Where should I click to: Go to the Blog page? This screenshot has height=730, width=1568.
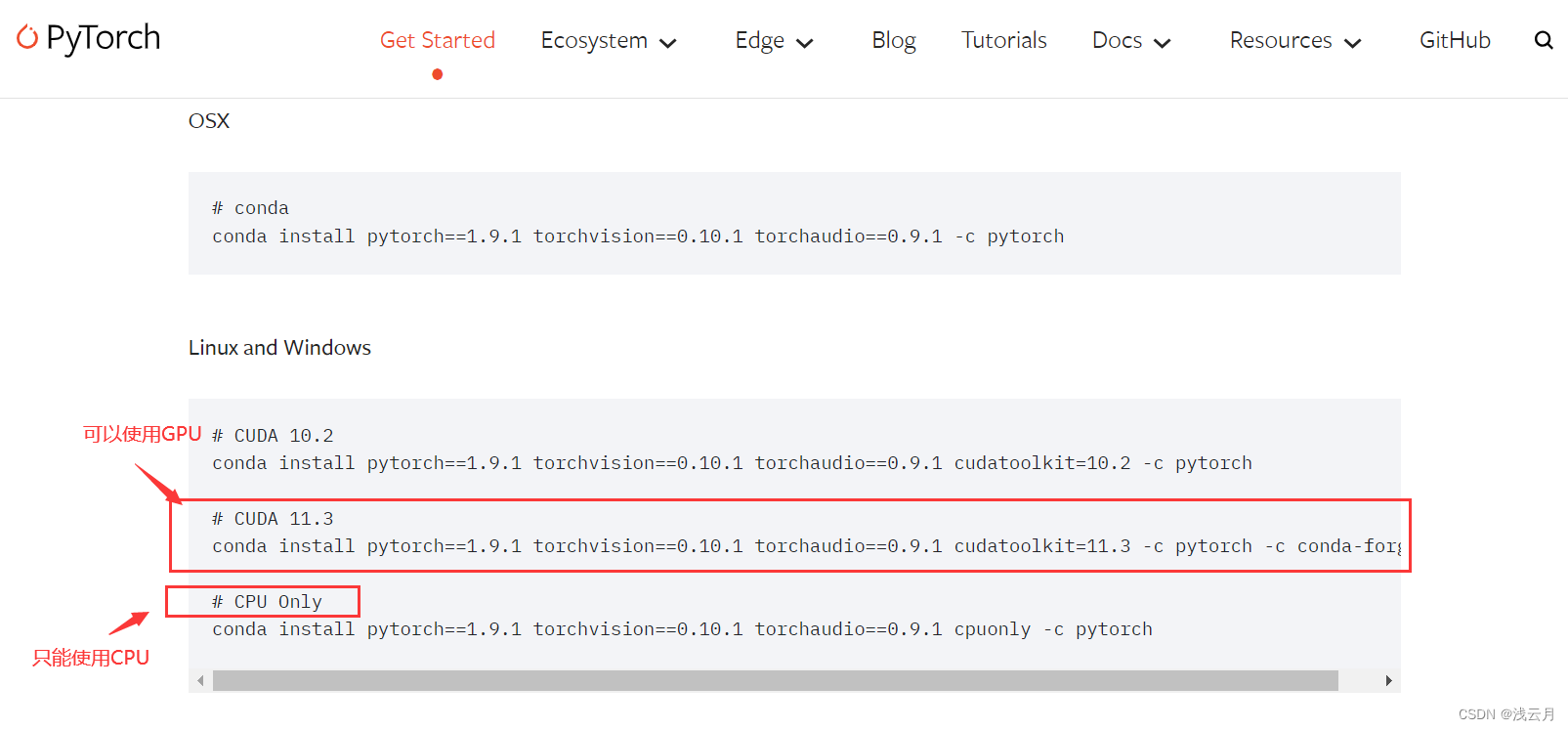tap(894, 40)
